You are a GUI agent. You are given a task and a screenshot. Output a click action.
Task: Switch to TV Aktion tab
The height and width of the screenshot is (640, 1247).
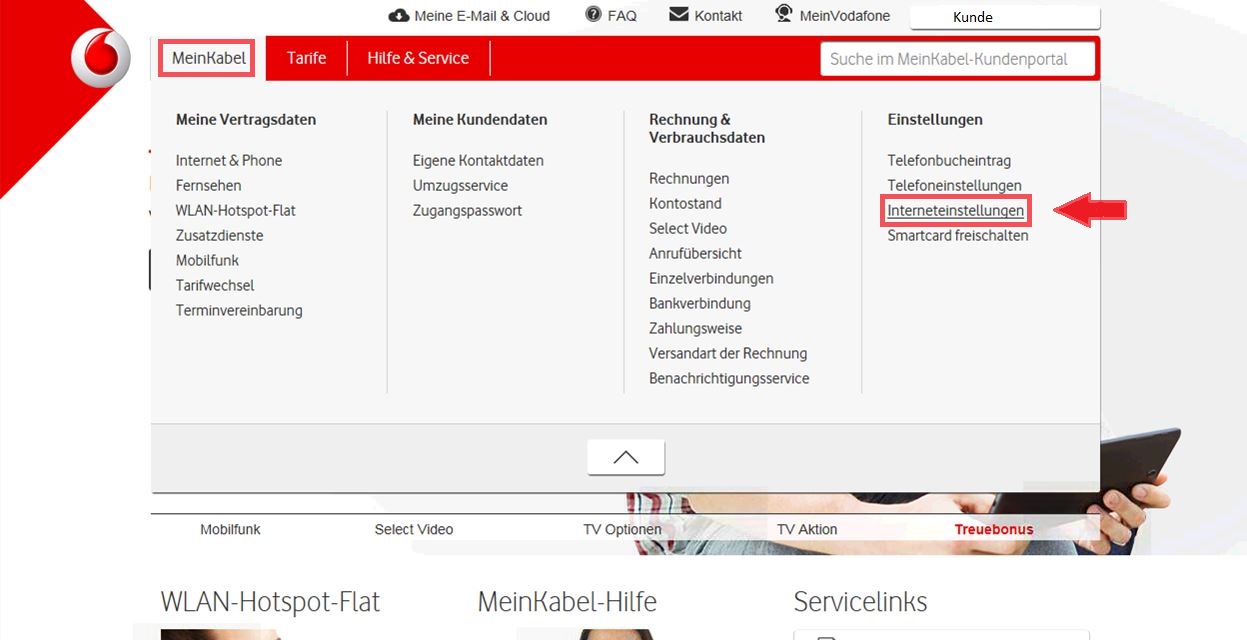tap(807, 529)
